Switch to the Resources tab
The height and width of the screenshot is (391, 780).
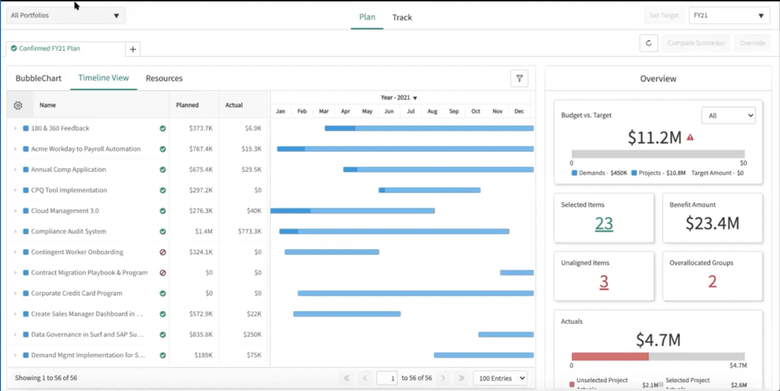164,78
